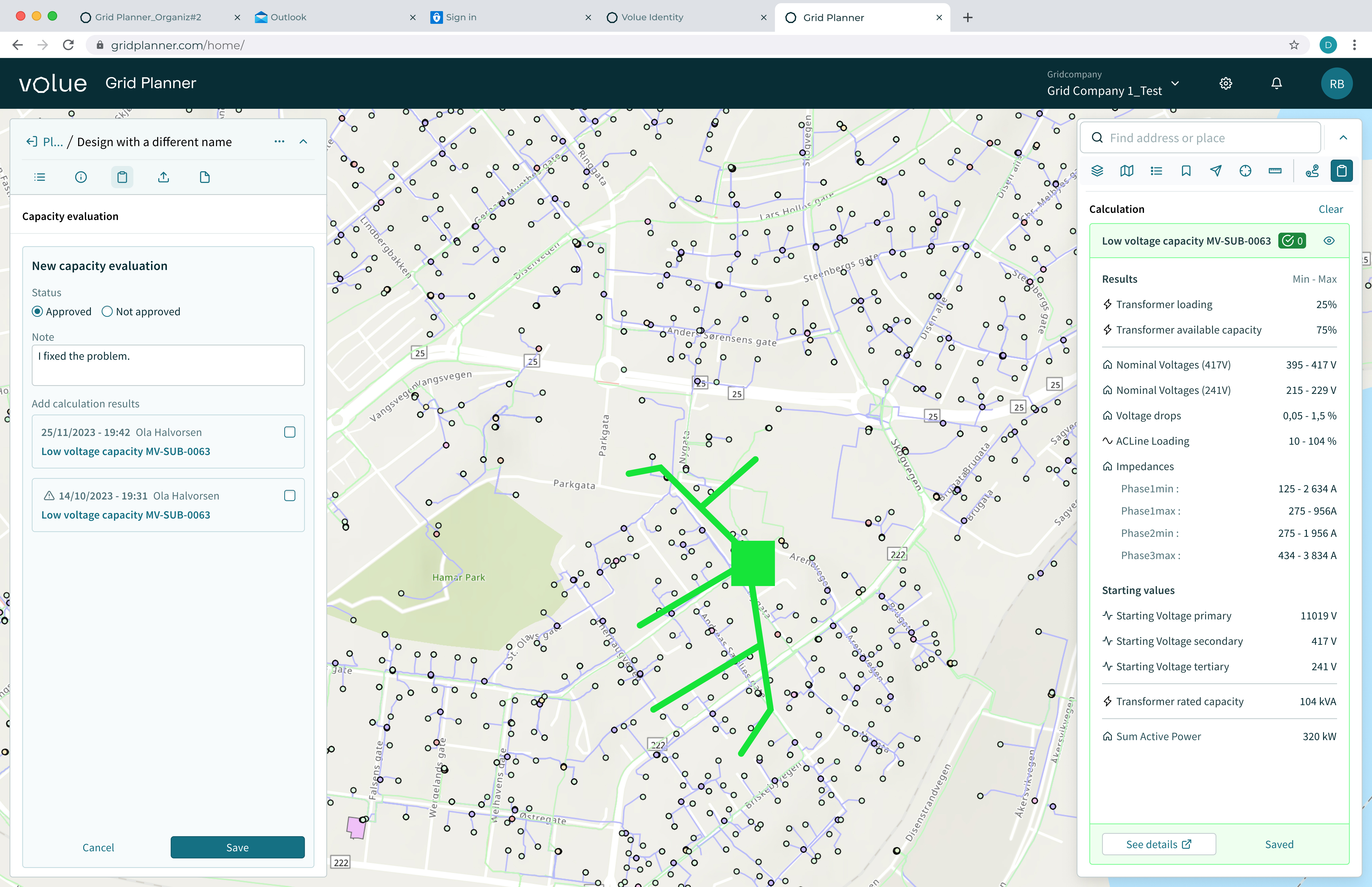Open the three-dot more options menu

279,142
